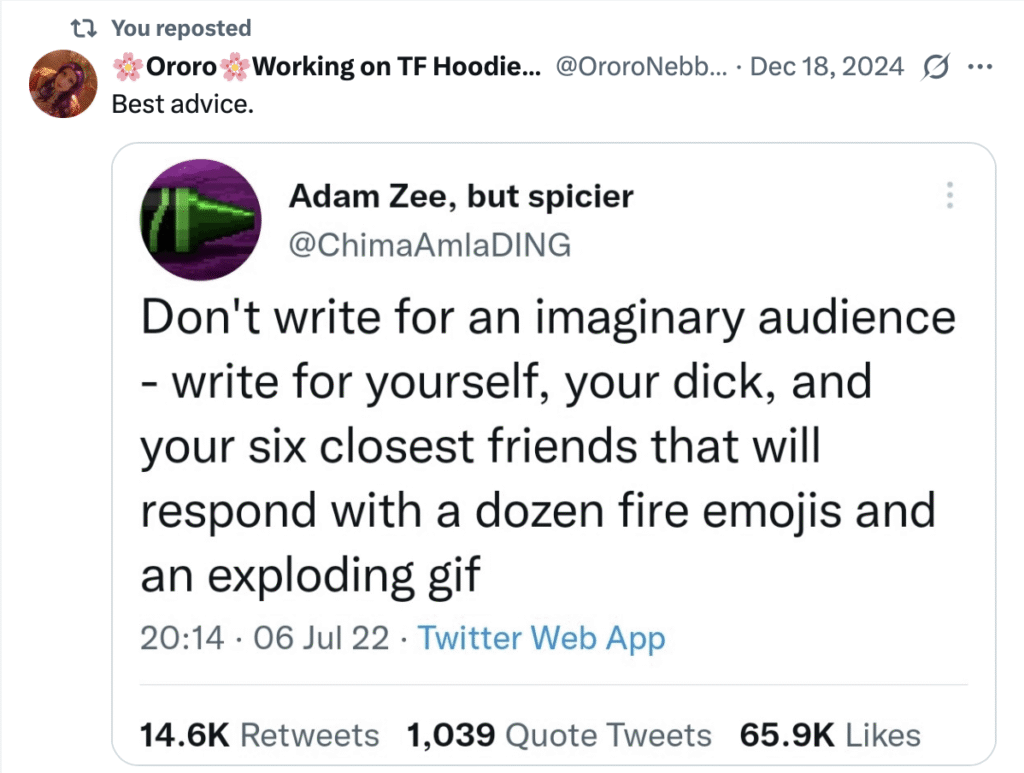View the 14.6K Retweets list
1024x773 pixels.
coord(260,735)
